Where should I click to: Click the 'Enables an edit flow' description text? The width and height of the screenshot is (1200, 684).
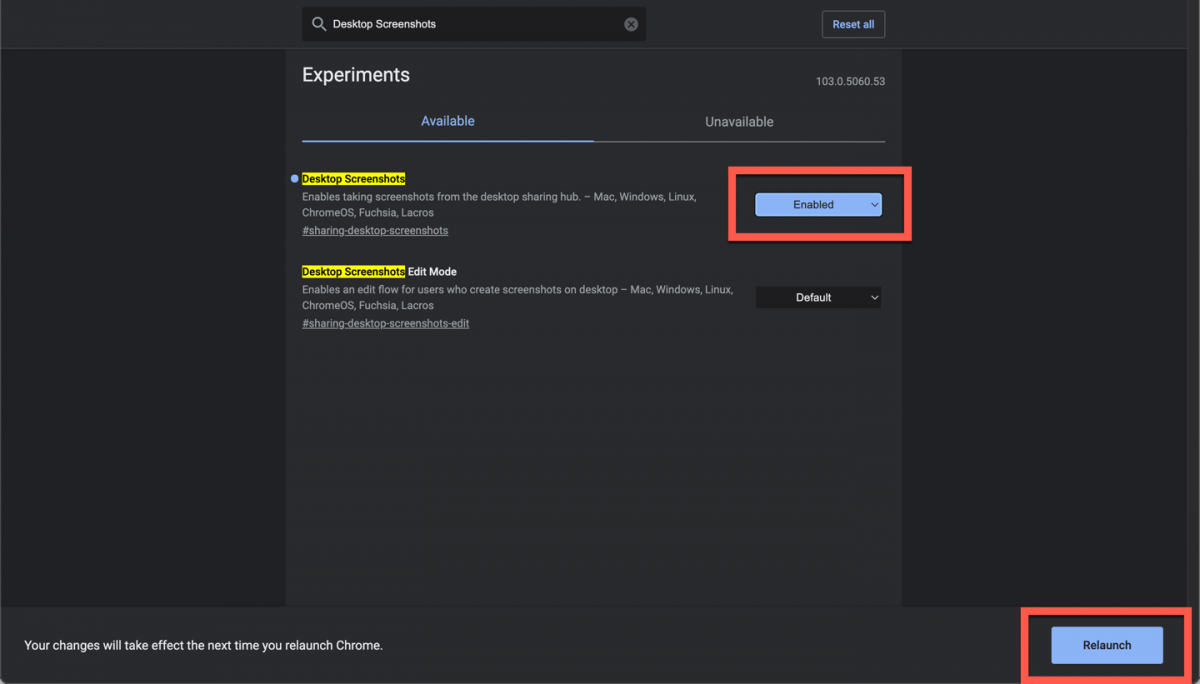pyautogui.click(x=517, y=298)
